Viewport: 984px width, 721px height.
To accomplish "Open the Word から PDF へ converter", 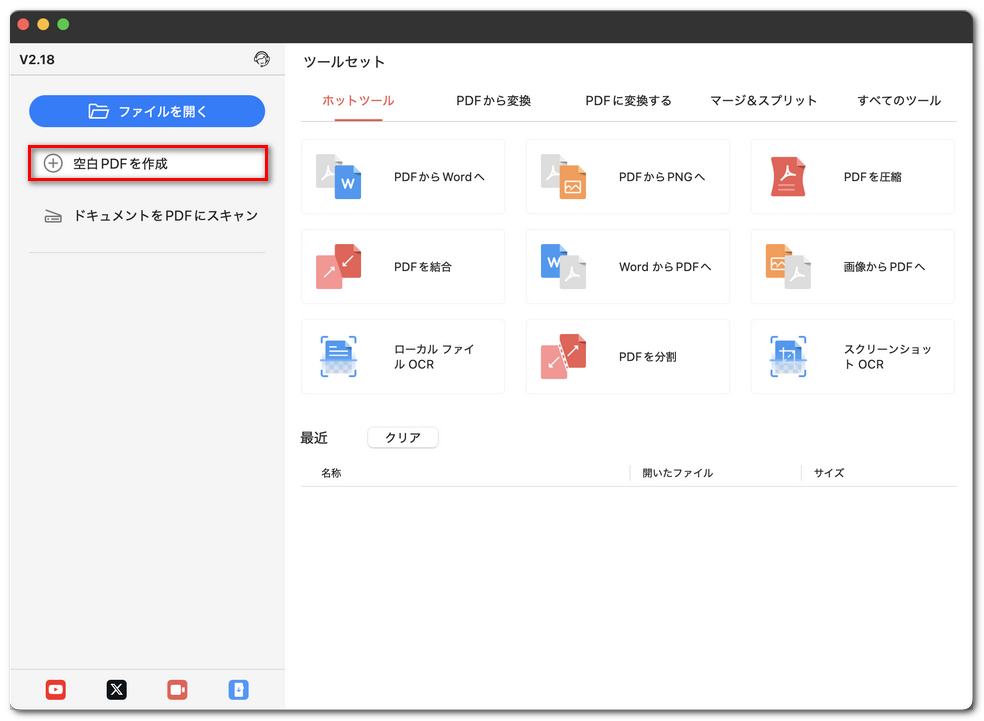I will [x=627, y=266].
